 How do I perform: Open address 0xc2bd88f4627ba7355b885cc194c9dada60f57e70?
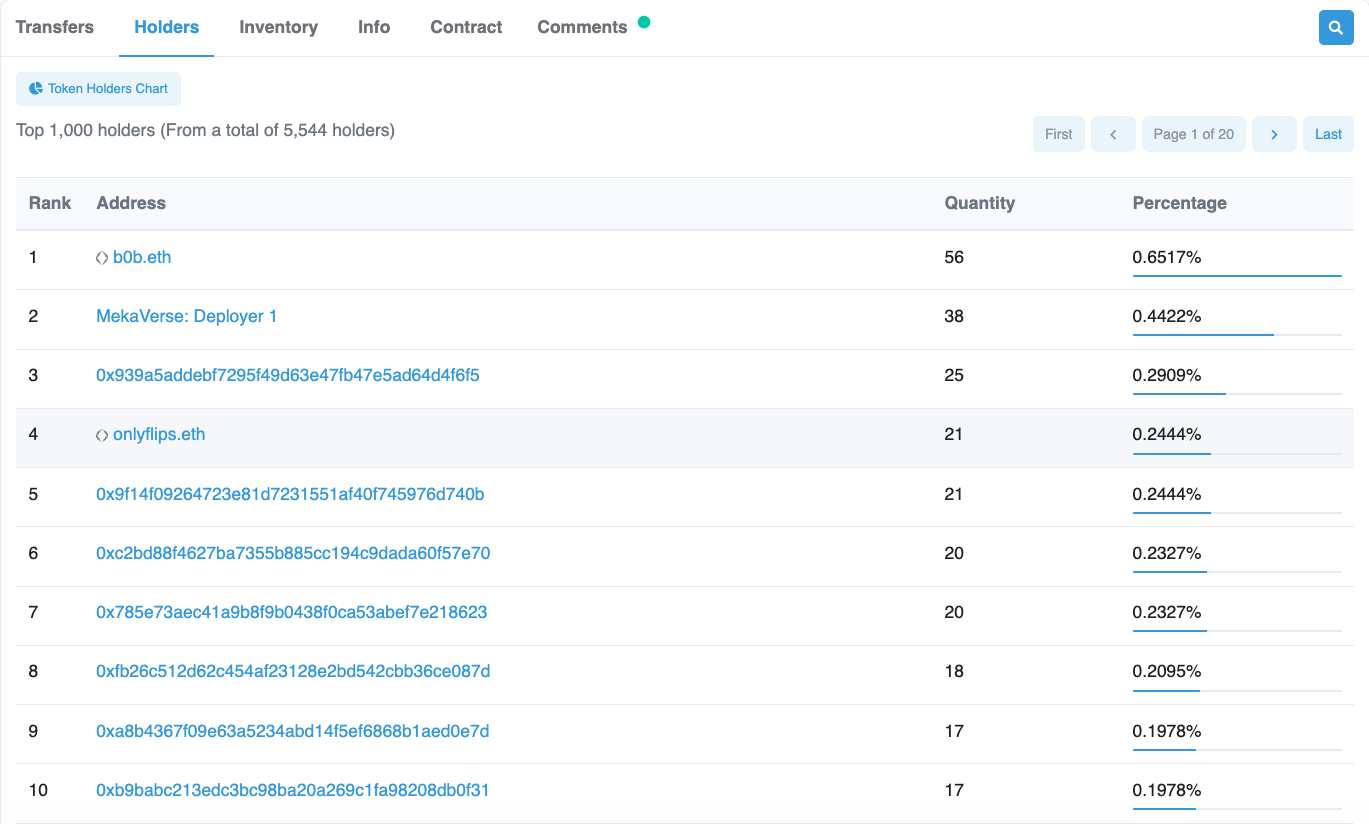(x=293, y=553)
